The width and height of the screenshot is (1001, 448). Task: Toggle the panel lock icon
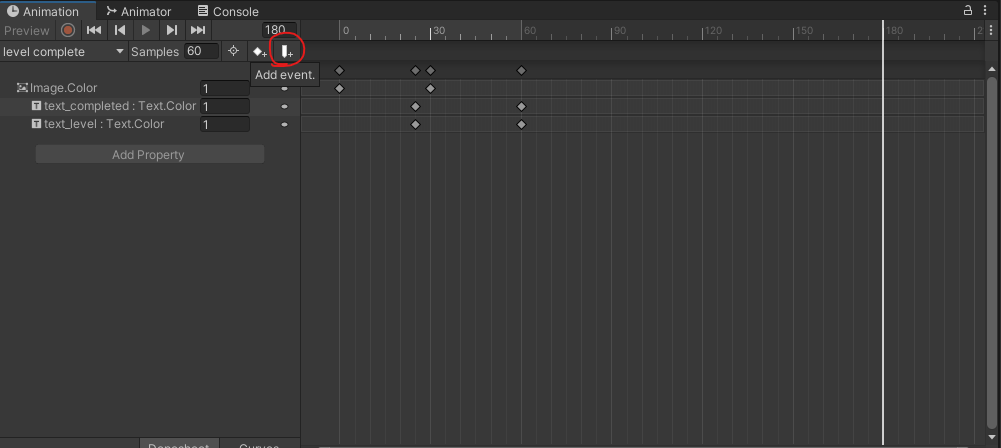(x=968, y=10)
